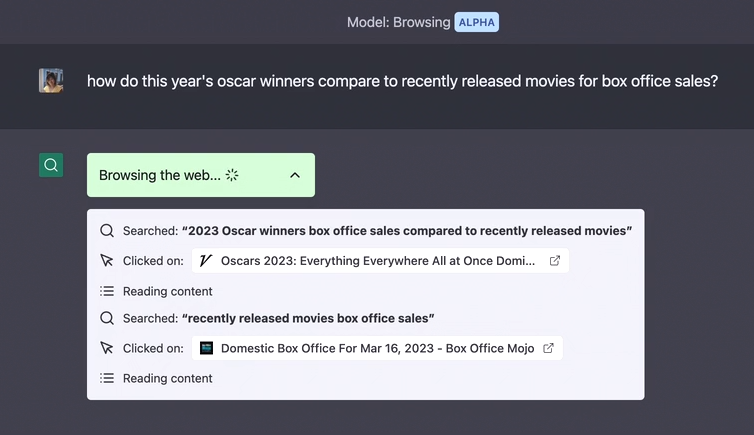
Task: Collapse the Browsing the web panel chevron
Action: pos(295,175)
